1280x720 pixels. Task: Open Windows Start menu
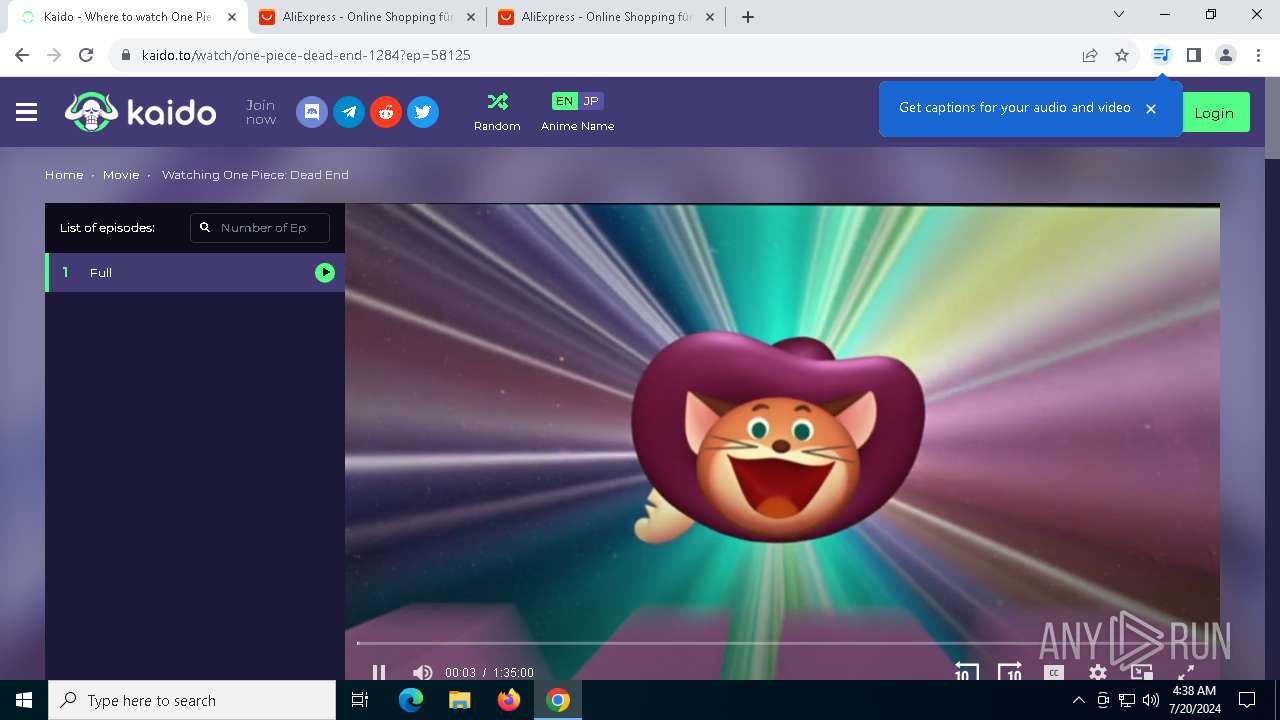coord(24,700)
